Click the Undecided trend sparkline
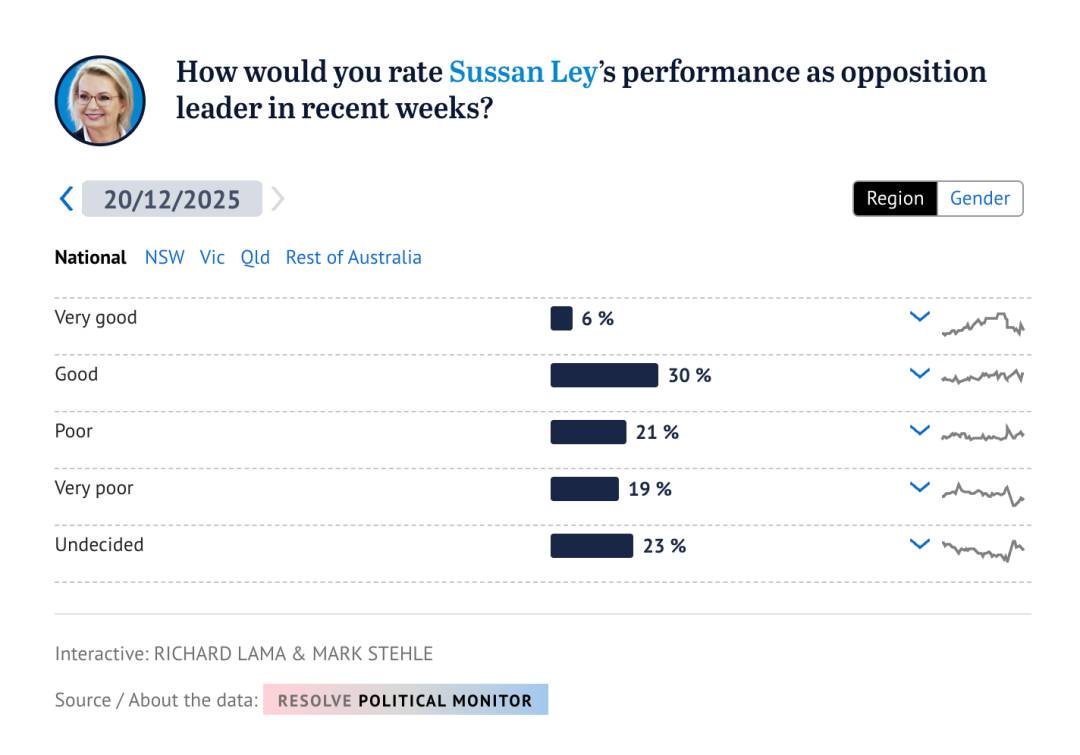The width and height of the screenshot is (1080, 755). pyautogui.click(x=982, y=549)
